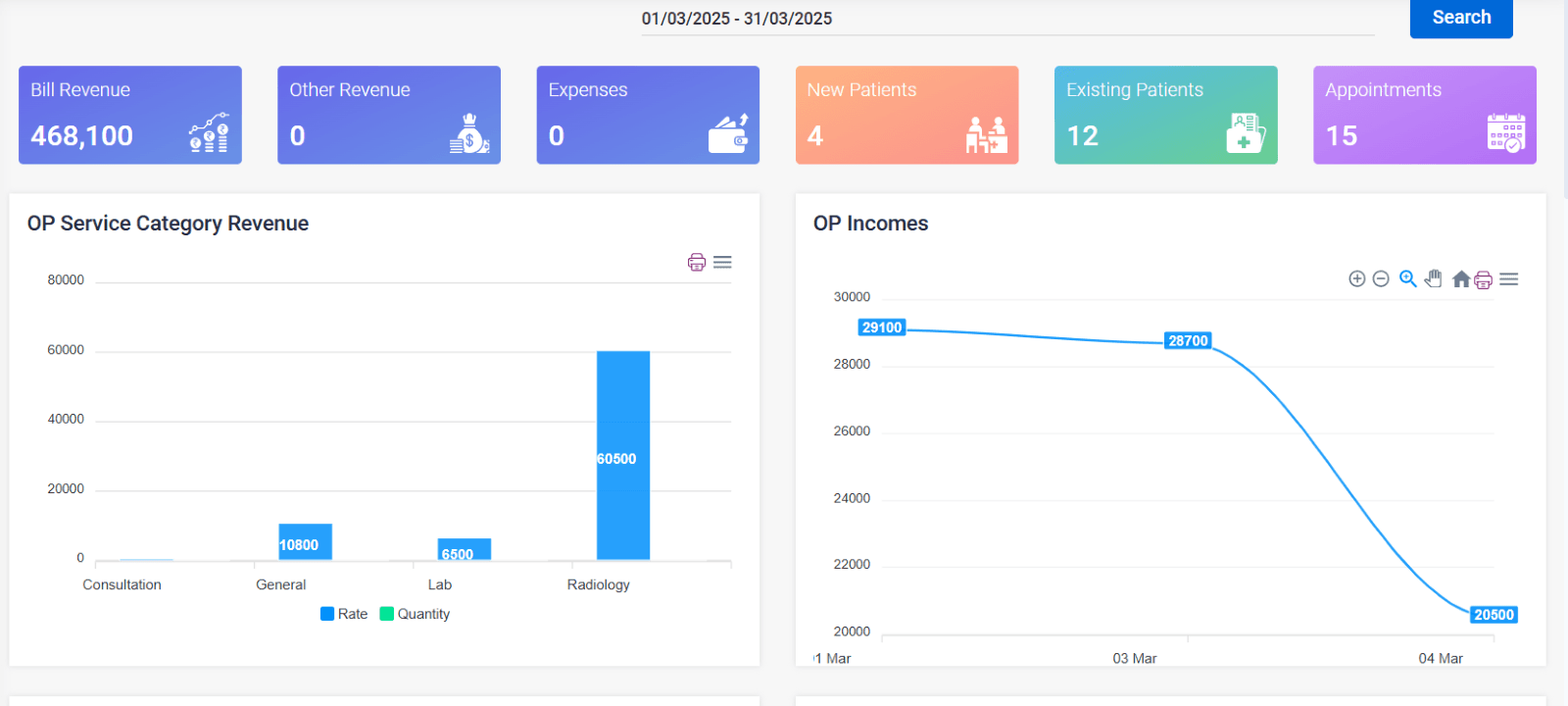Click zoom in icon on OP Incomes chart
Image resolution: width=1568 pixels, height=706 pixels.
pyautogui.click(x=1357, y=279)
